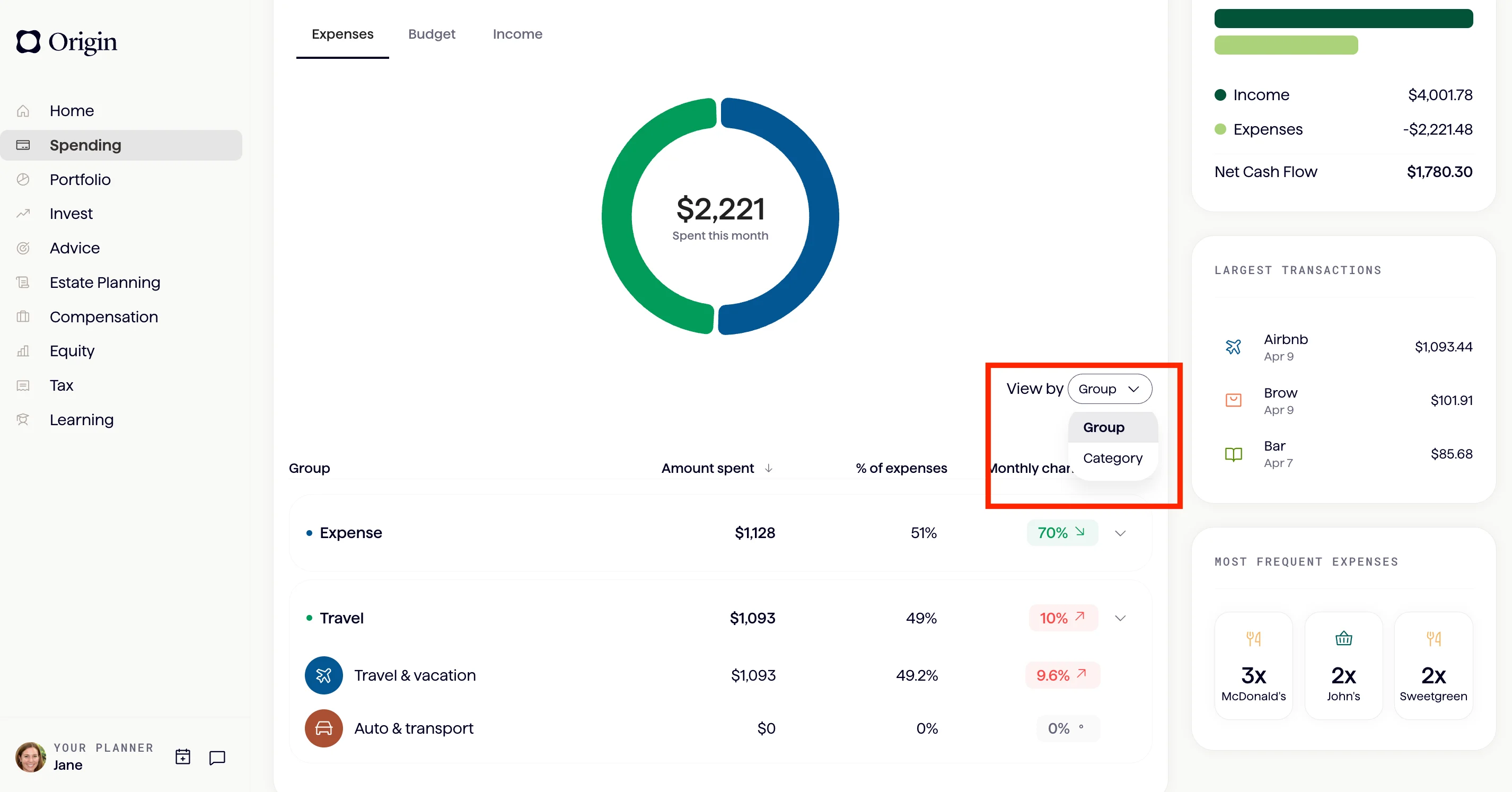The height and width of the screenshot is (792, 1512).
Task: Collapse the Travel group row chevron
Action: tap(1120, 618)
